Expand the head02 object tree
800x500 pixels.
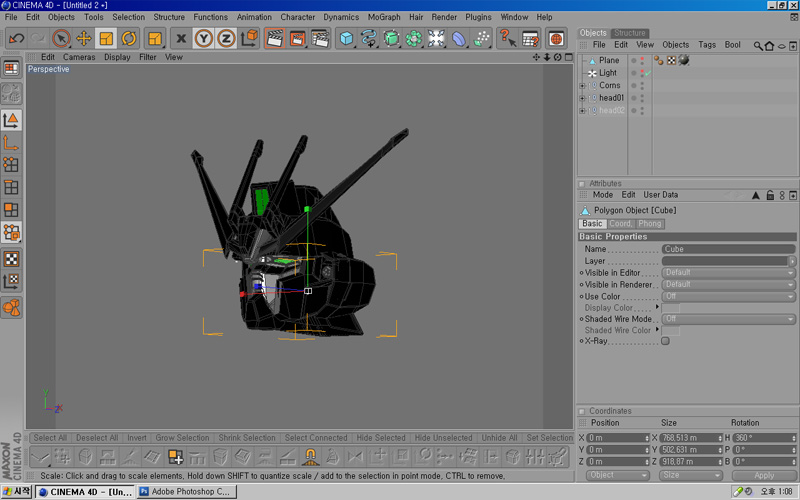coord(582,111)
